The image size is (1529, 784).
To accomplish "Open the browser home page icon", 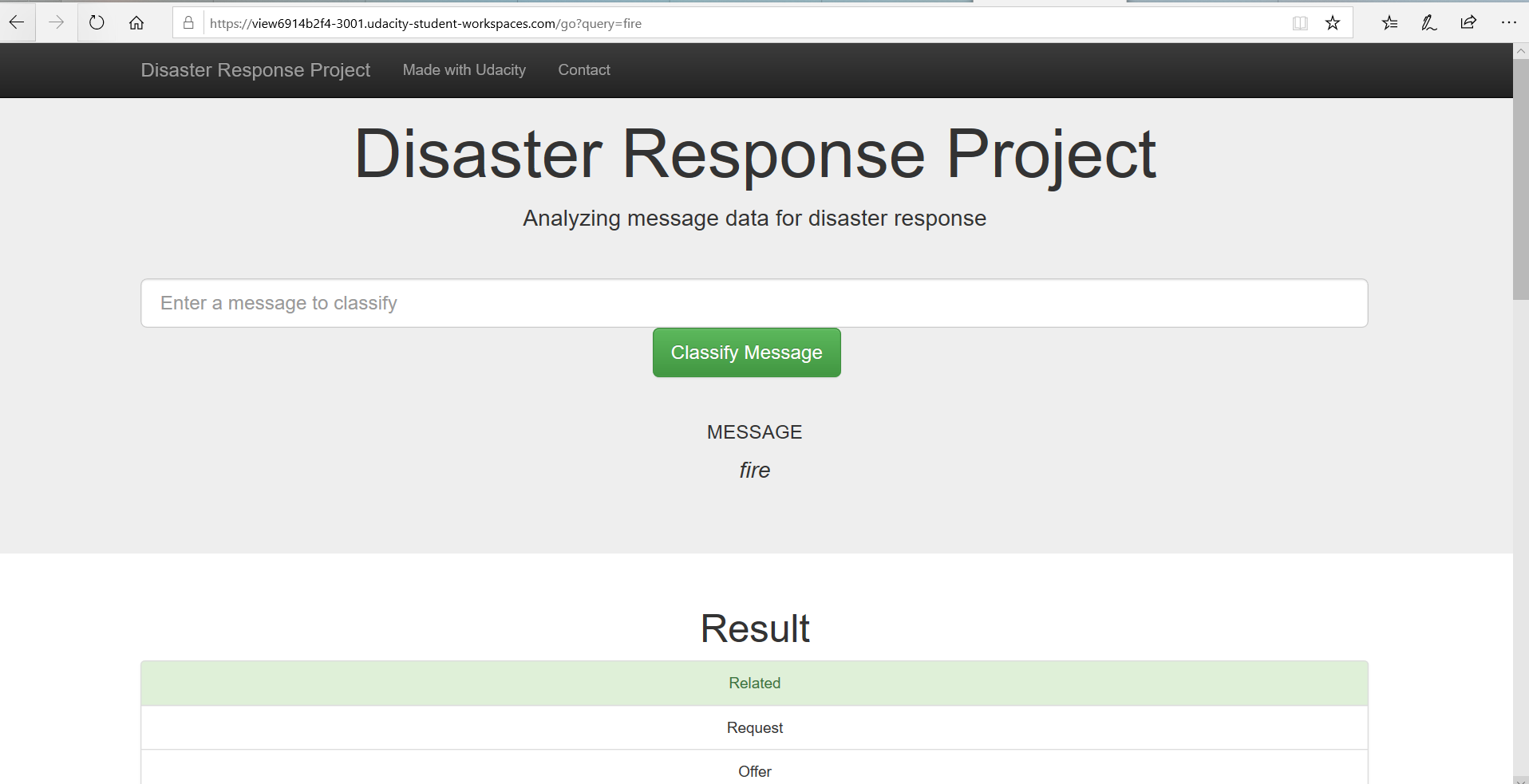I will tap(136, 23).
